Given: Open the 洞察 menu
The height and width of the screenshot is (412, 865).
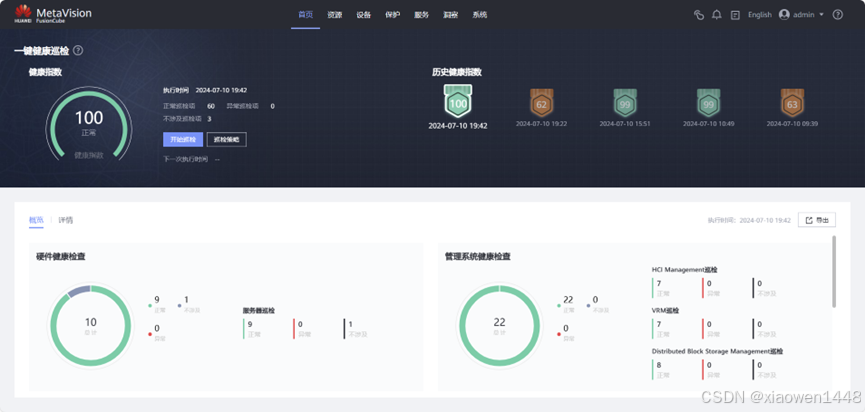Looking at the screenshot, I should pyautogui.click(x=450, y=15).
